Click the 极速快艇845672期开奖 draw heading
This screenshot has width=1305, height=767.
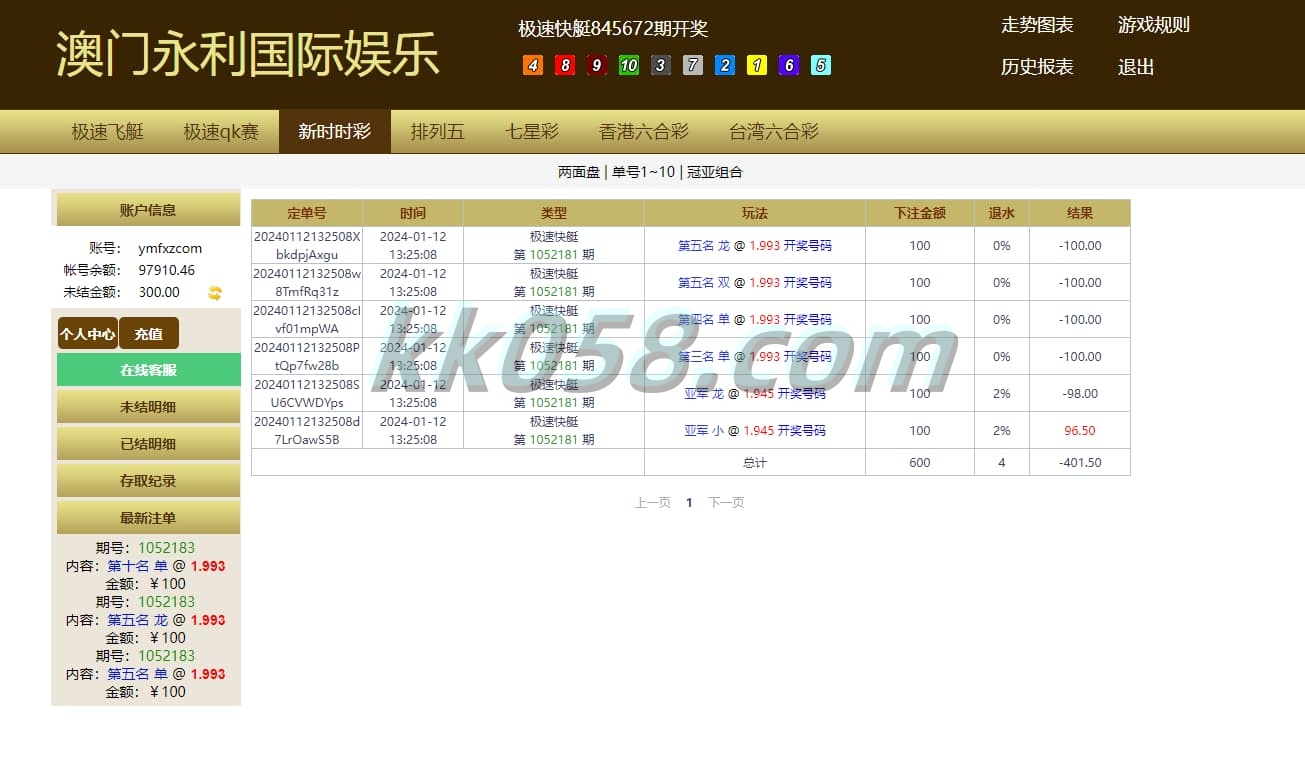(x=613, y=29)
